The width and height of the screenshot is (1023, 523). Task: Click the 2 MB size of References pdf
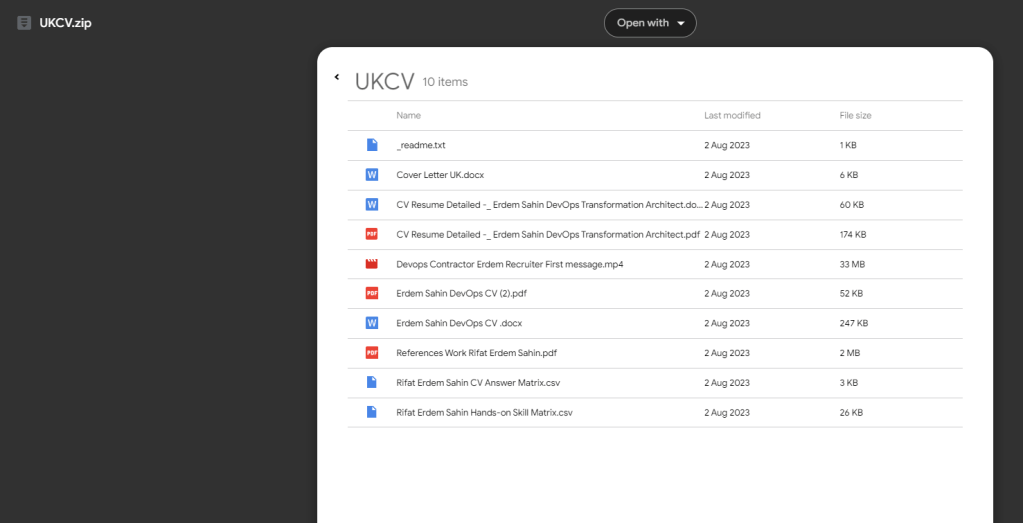click(x=849, y=353)
